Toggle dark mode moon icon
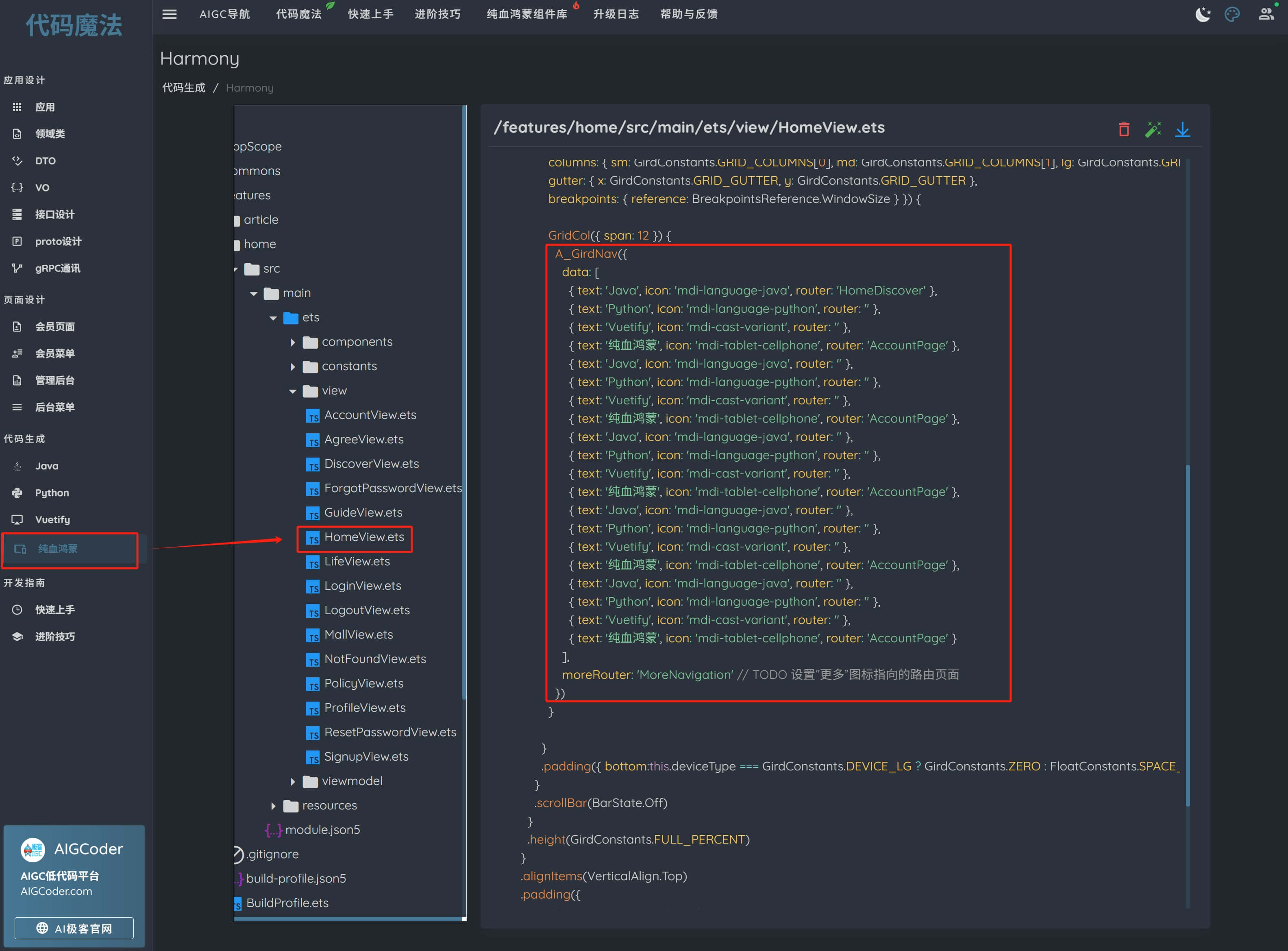Image resolution: width=1288 pixels, height=951 pixels. click(1202, 14)
